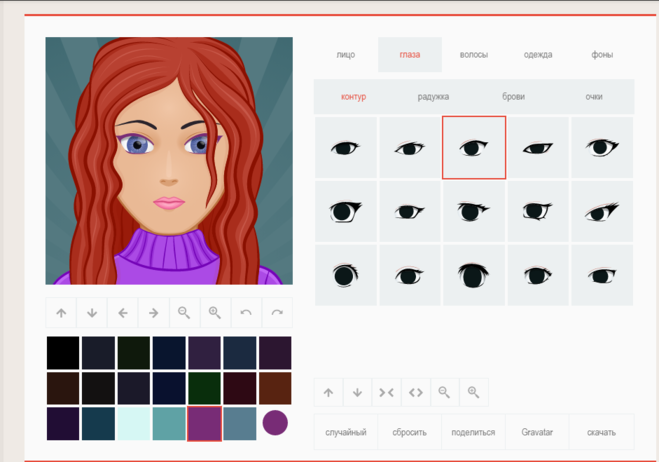Choose the first eye shape thumbnail
The image size is (659, 462).
point(345,148)
